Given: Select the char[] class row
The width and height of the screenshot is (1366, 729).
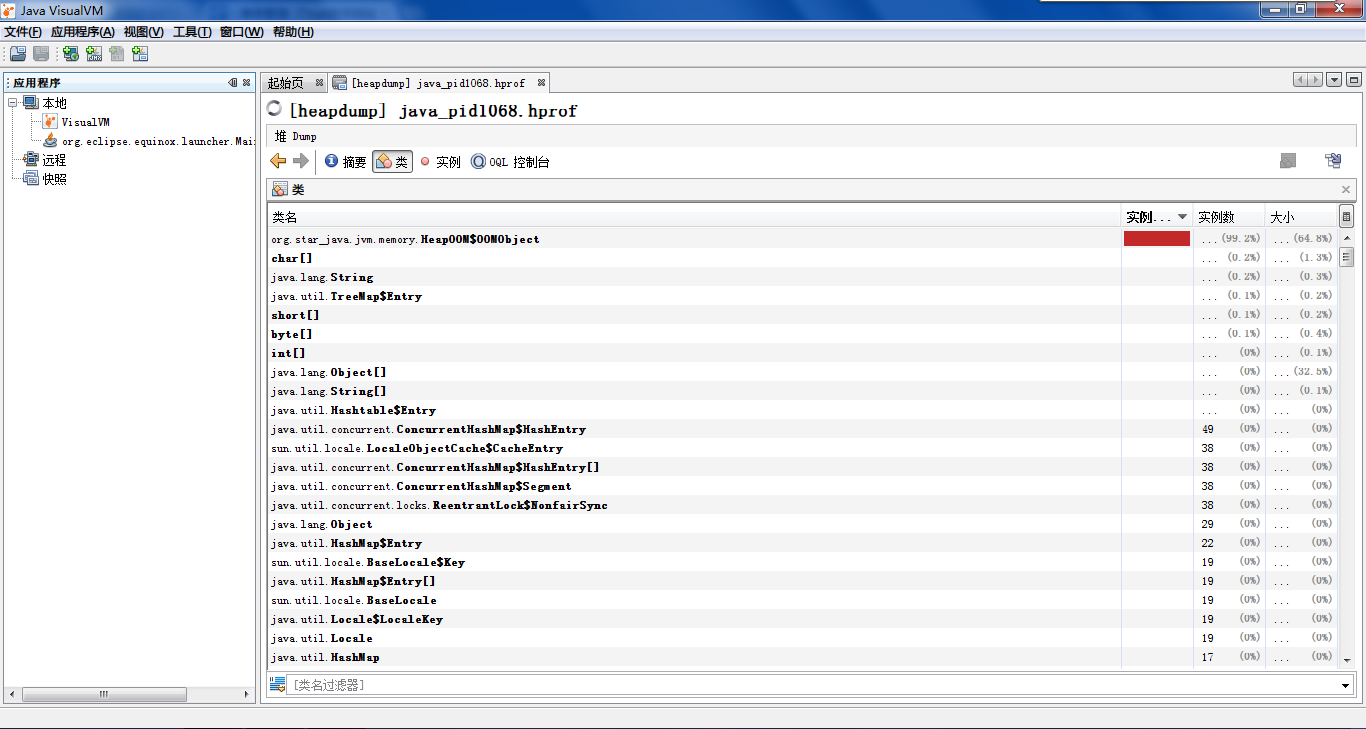Looking at the screenshot, I should click(x=803, y=258).
